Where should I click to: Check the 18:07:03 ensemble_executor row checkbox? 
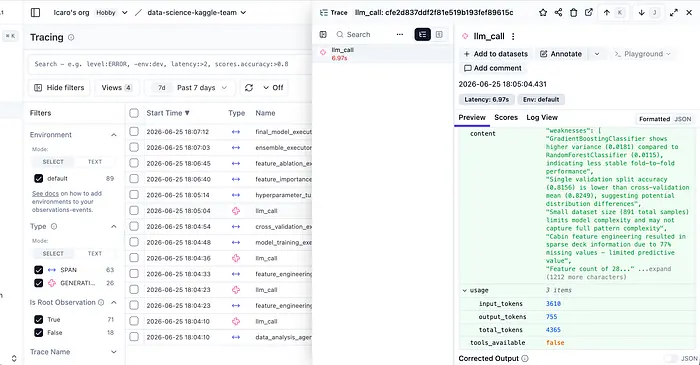134,147
